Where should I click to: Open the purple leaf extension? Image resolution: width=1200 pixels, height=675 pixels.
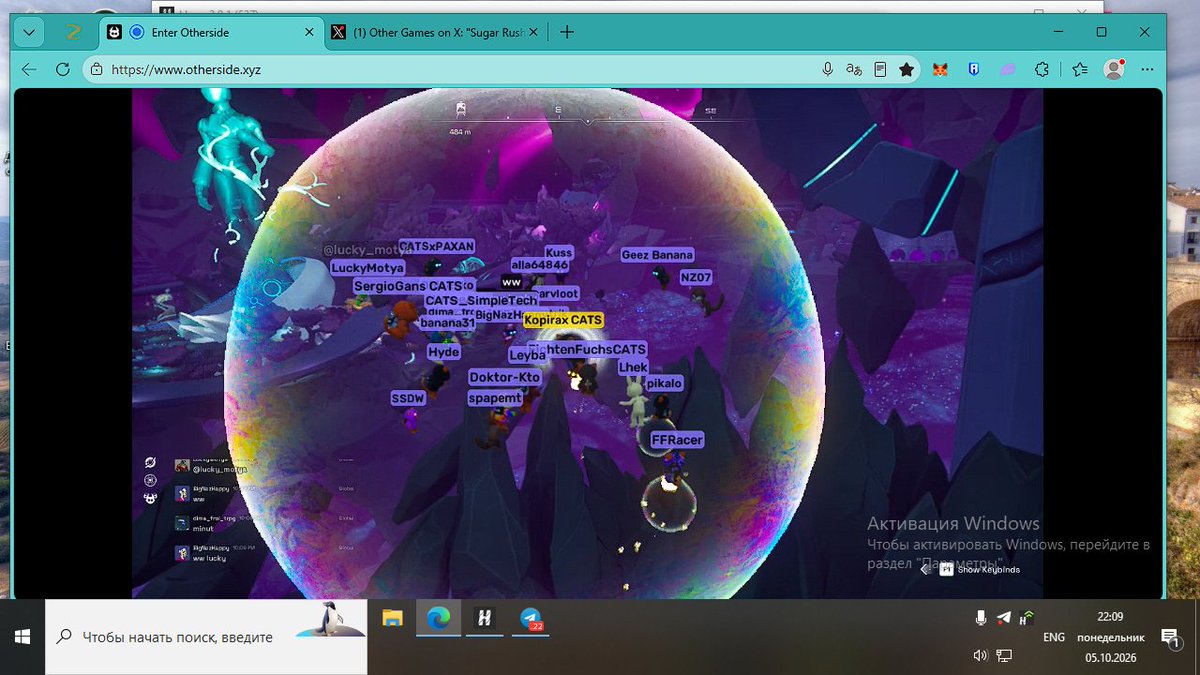[1007, 69]
